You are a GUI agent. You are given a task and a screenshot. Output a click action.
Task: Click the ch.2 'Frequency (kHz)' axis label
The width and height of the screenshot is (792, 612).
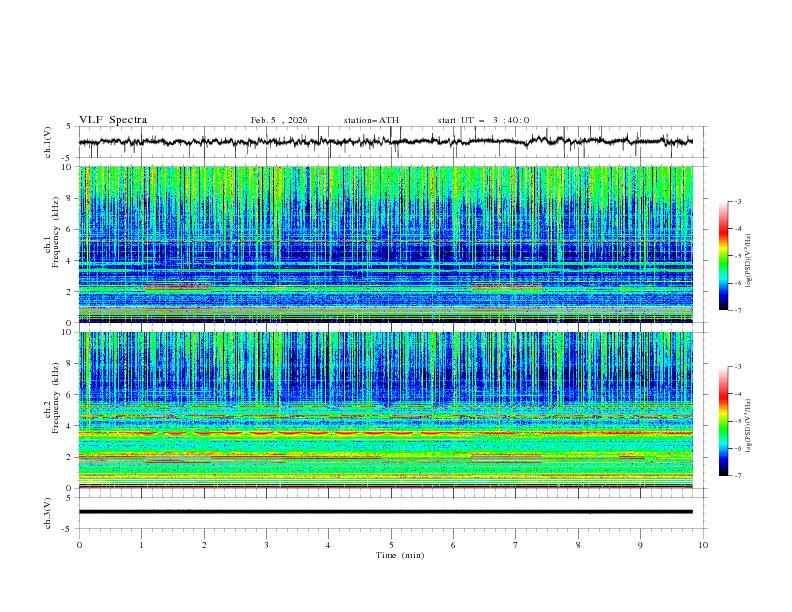click(56, 398)
